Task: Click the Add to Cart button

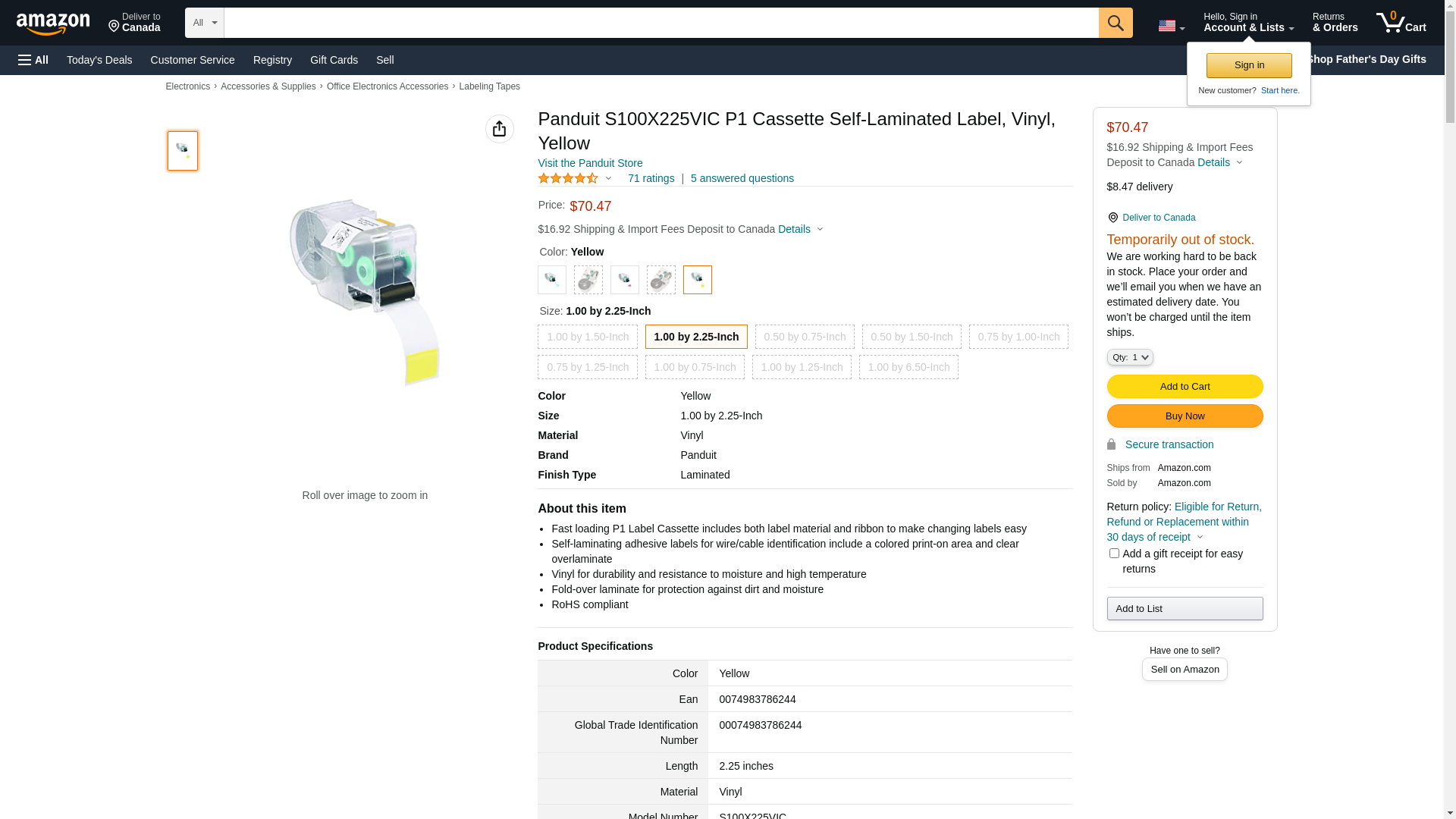Action: pos(1185,386)
